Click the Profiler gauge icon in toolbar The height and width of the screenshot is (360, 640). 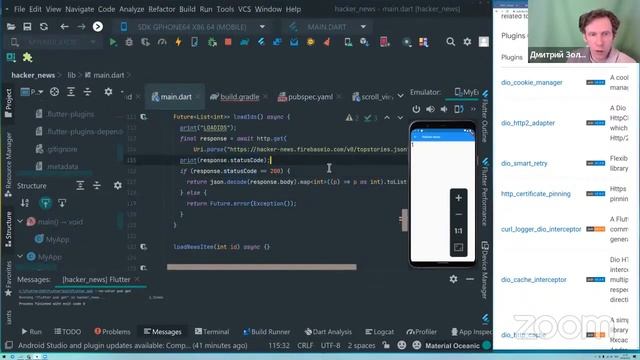tap(162, 42)
